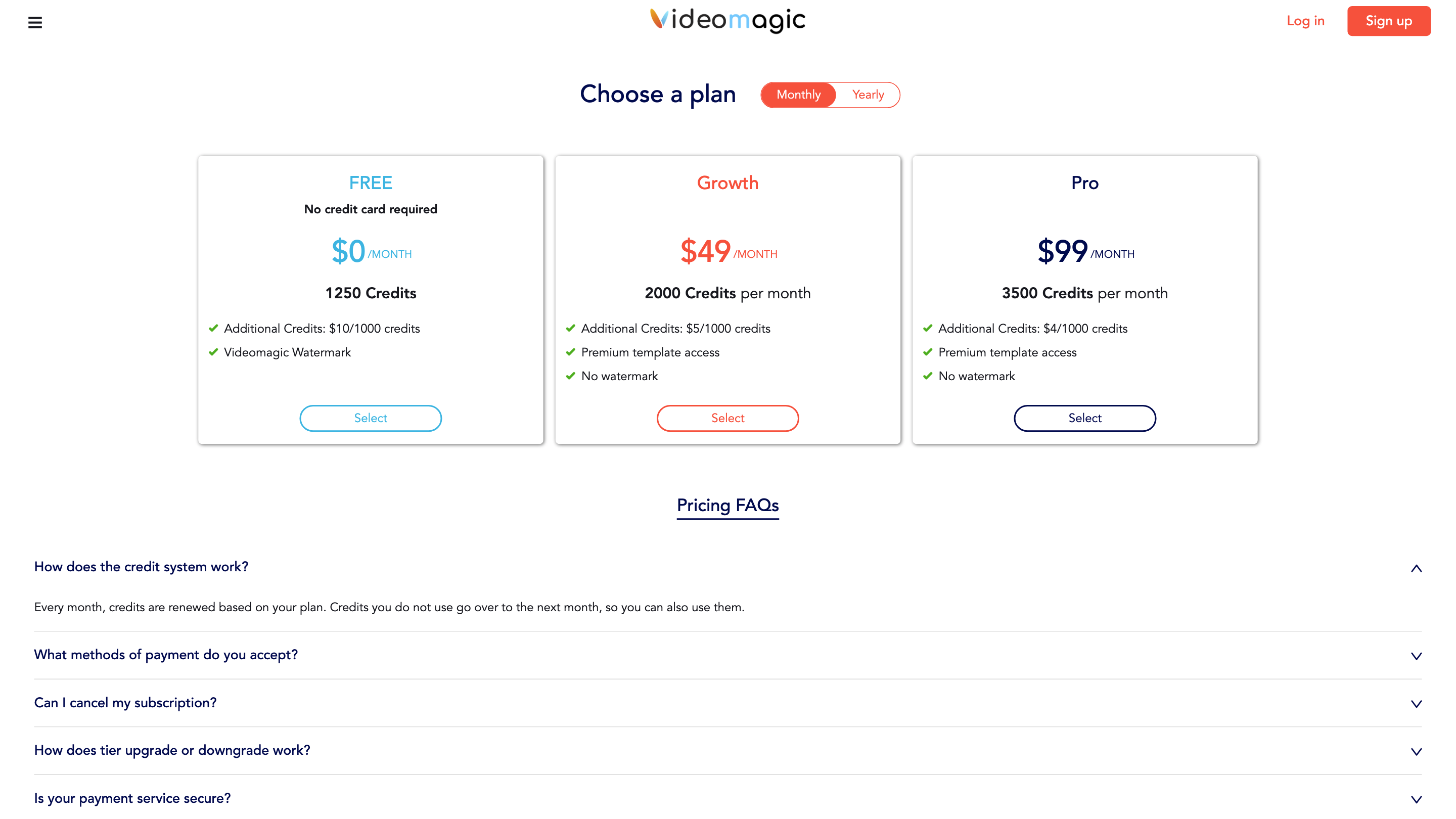
Task: Click checkmark next to Growth Premium template access
Action: 570,352
